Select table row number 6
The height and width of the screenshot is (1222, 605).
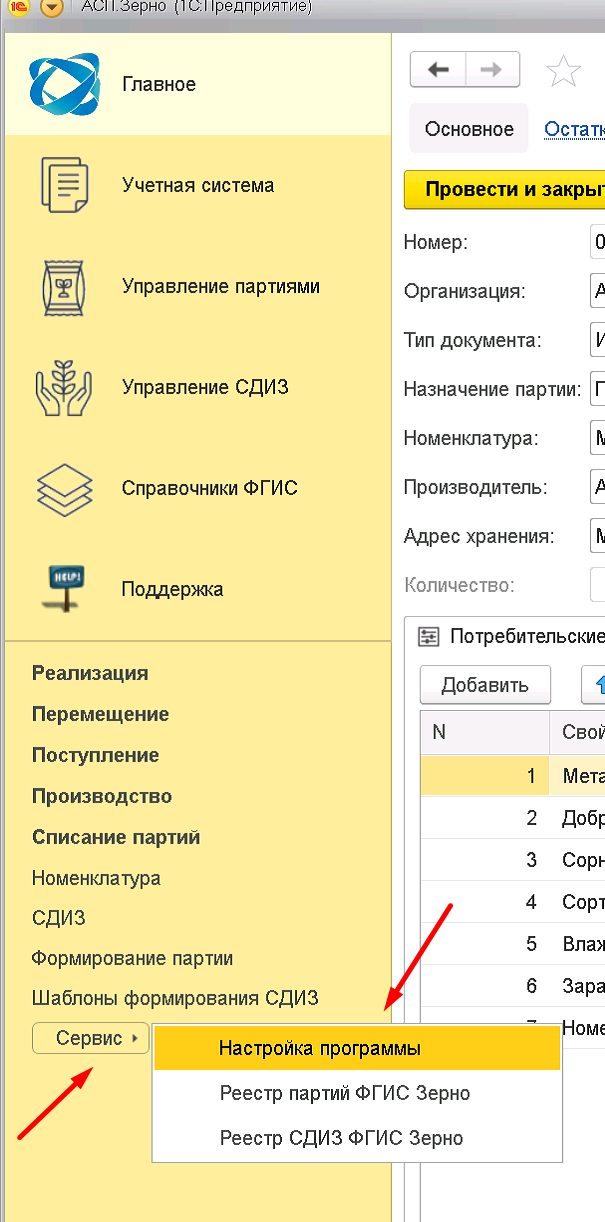point(512,986)
